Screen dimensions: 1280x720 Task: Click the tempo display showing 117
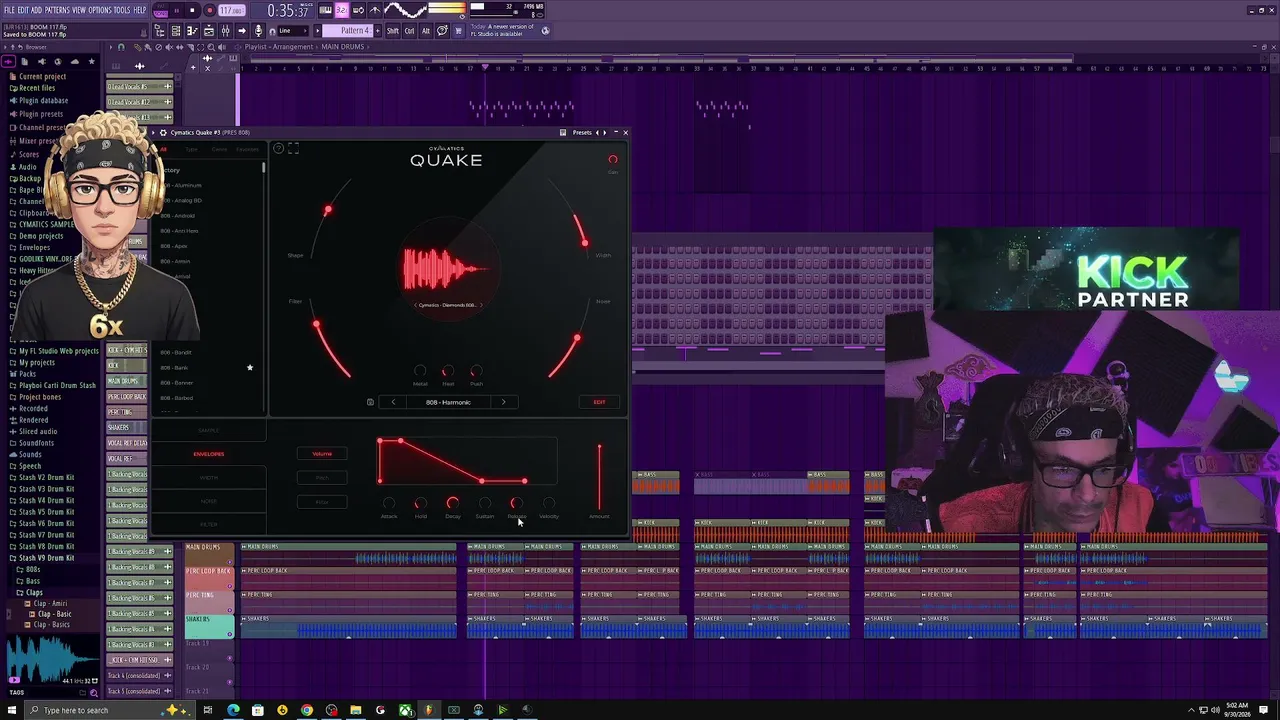(x=232, y=10)
